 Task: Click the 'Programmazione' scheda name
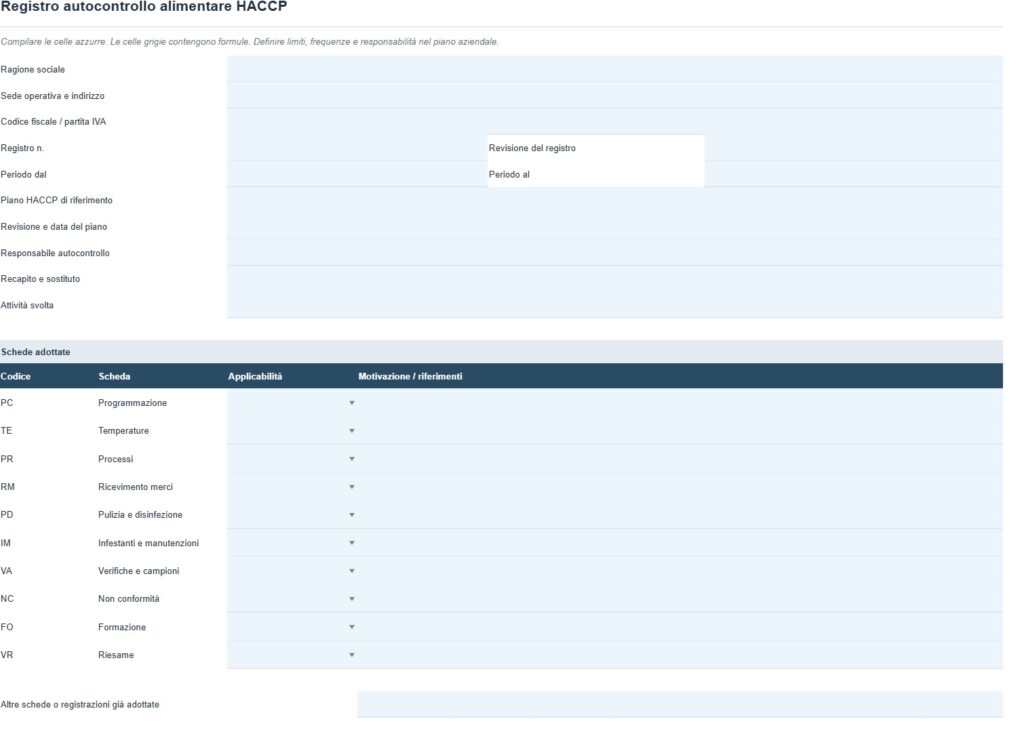133,403
